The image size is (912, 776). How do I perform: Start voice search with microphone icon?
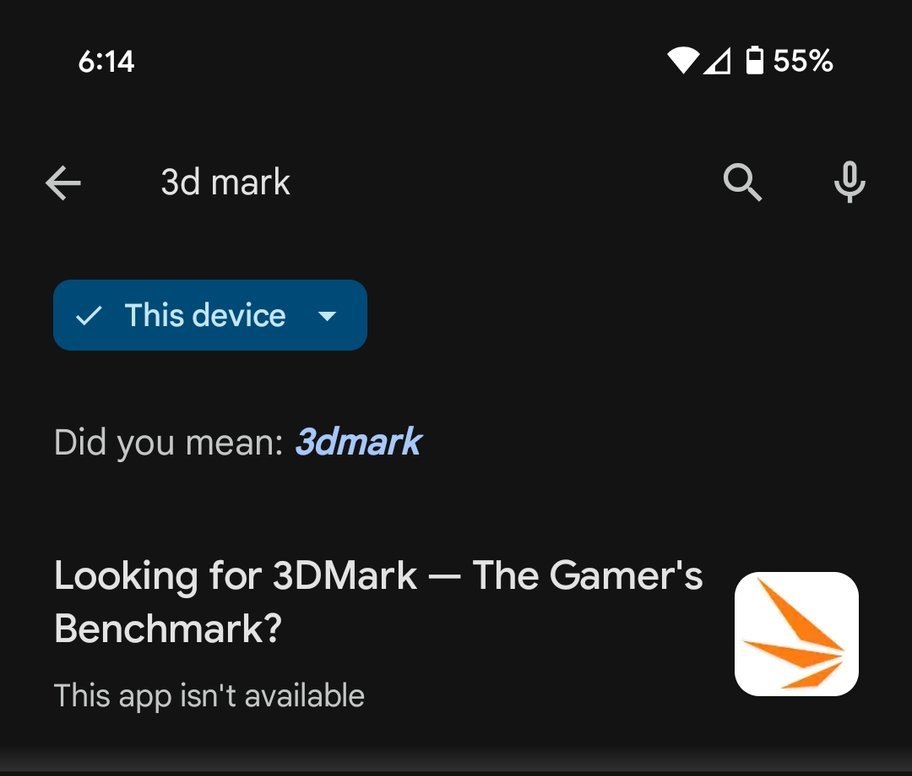849,182
